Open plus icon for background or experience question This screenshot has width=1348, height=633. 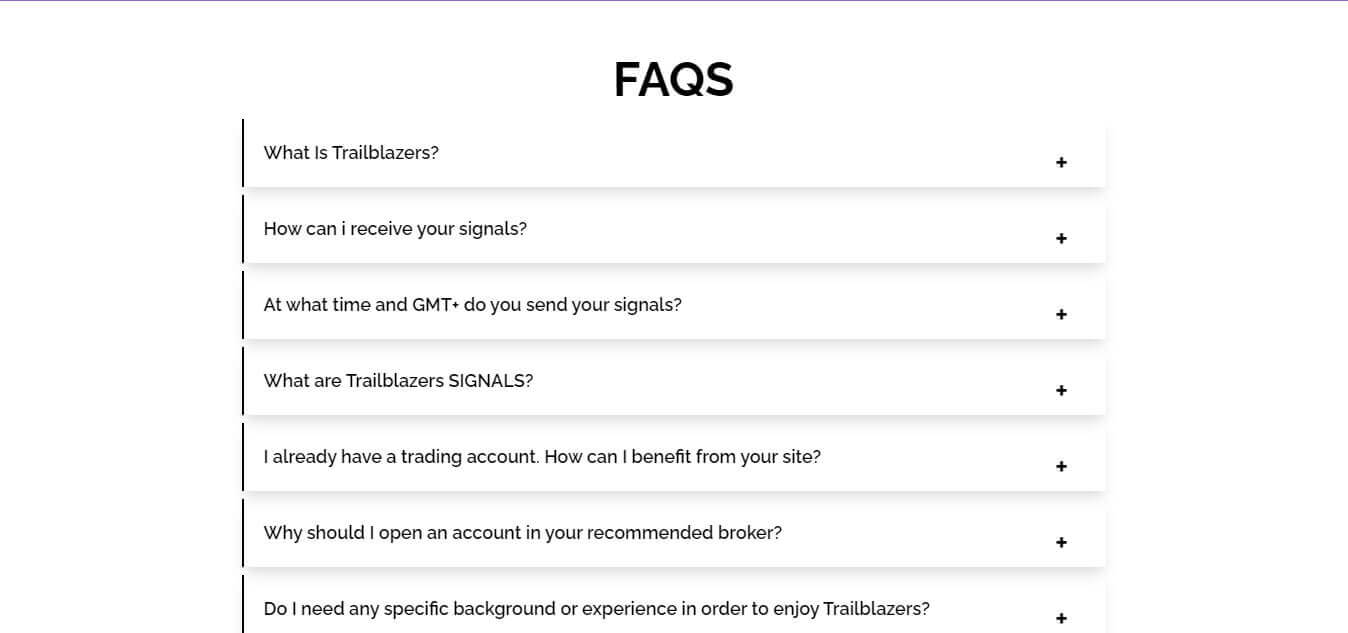click(x=1061, y=618)
